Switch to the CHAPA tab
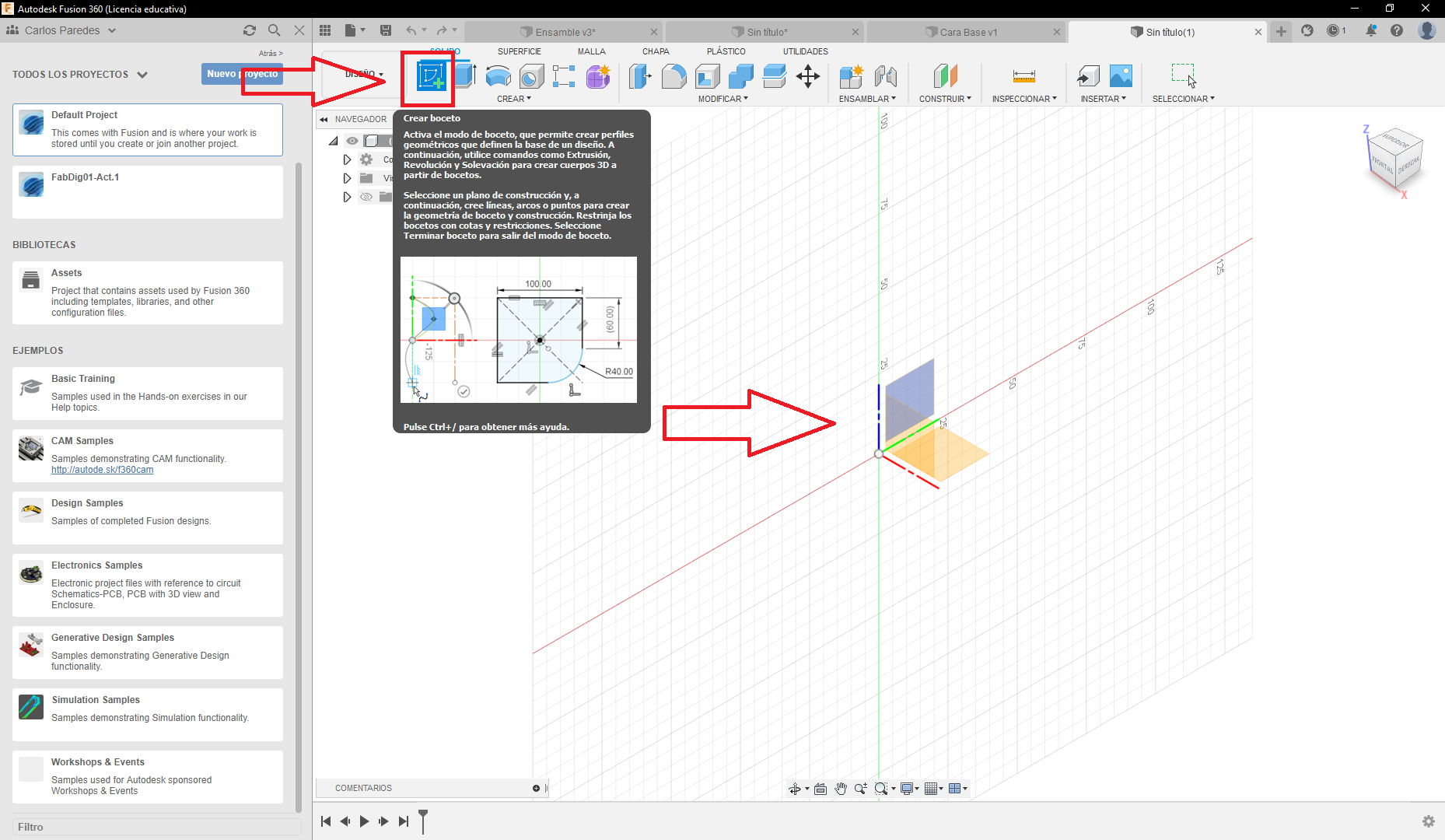 click(x=656, y=51)
